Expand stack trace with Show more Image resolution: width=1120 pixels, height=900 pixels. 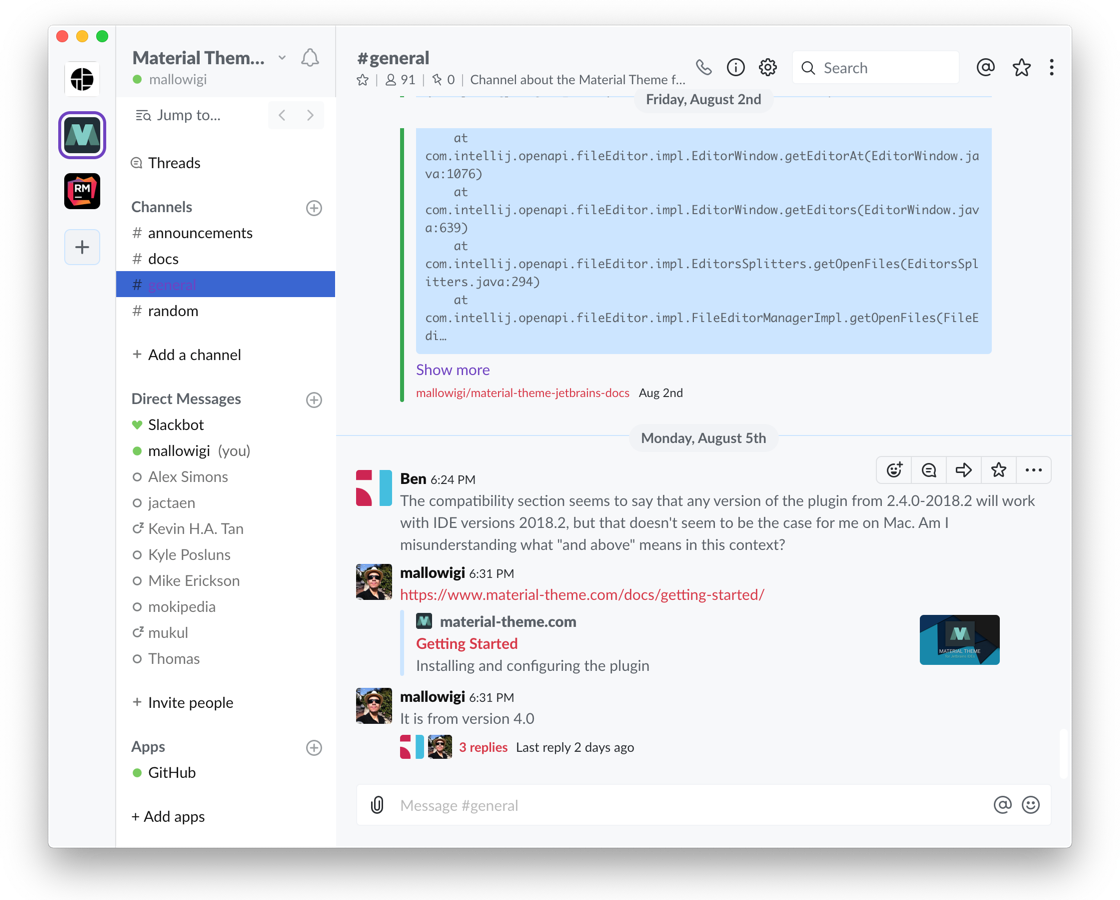453,370
